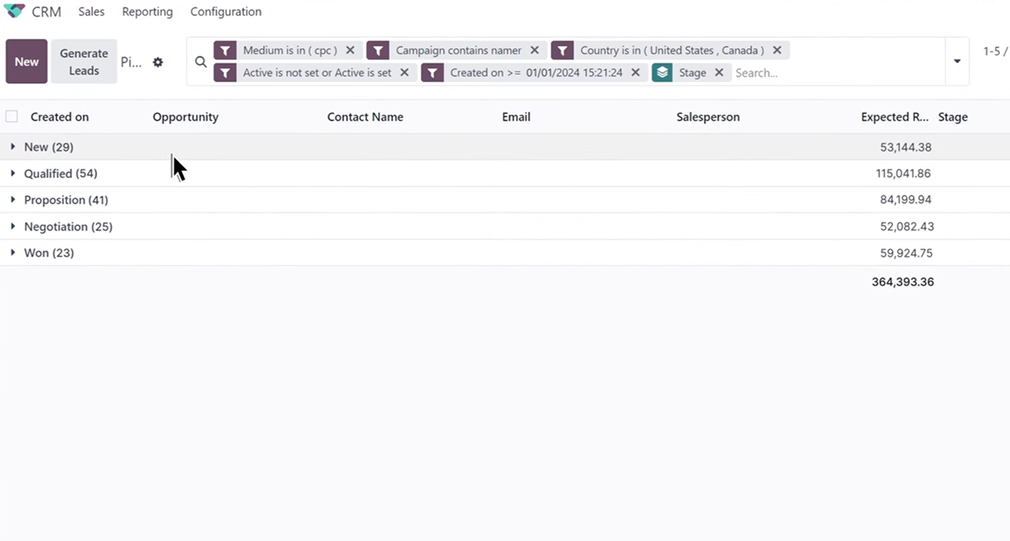
Task: Open the Sales menu
Action: tap(91, 12)
